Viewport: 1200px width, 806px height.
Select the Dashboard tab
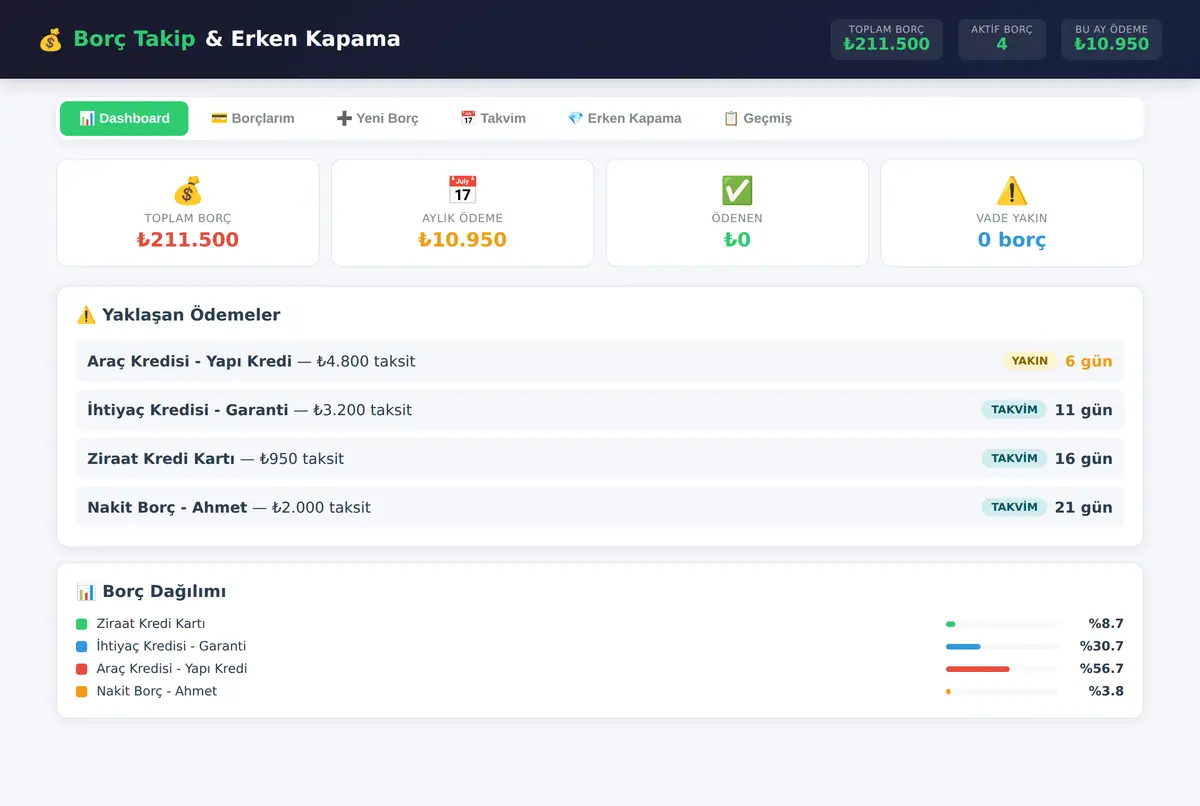coord(124,118)
